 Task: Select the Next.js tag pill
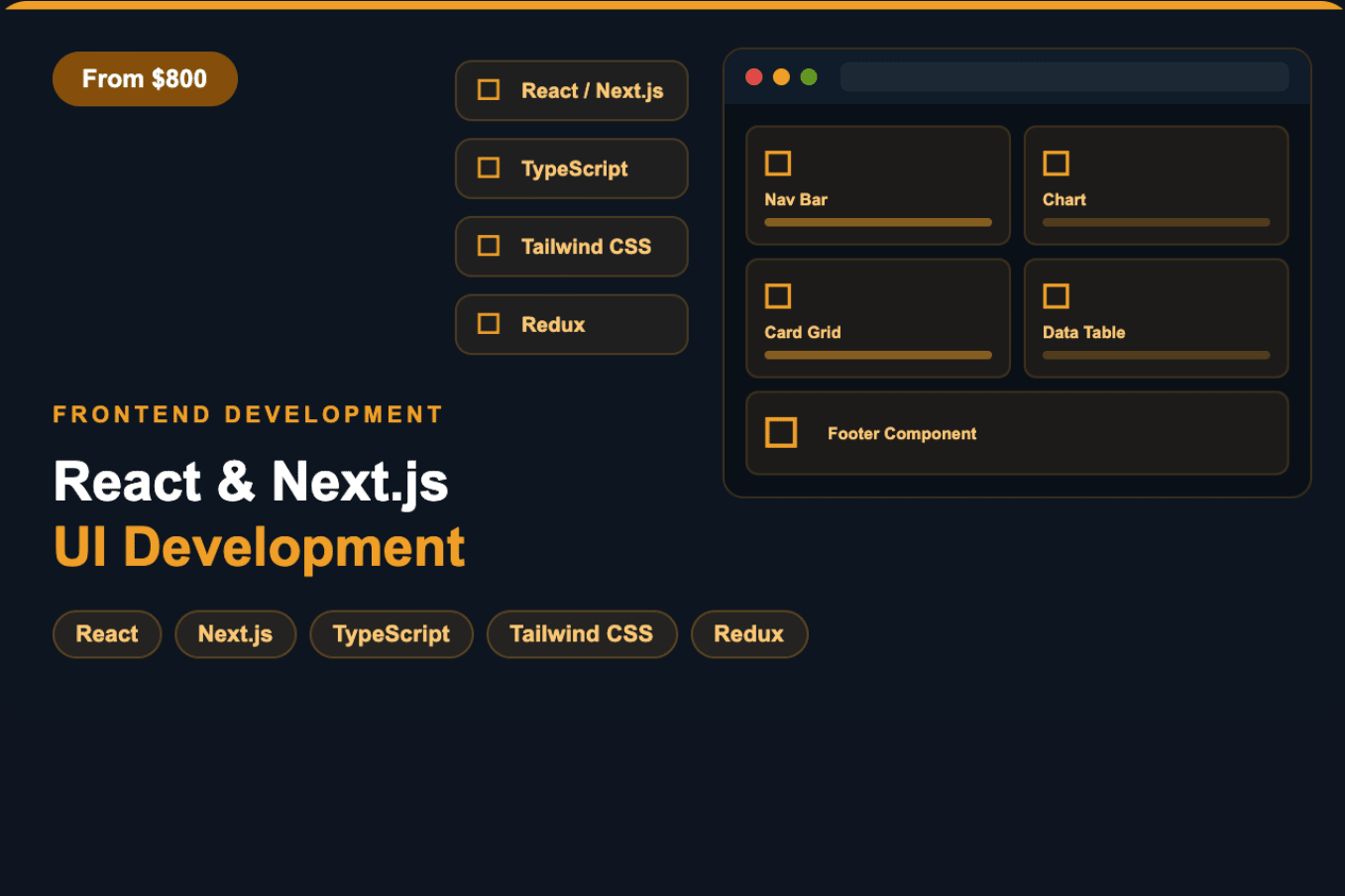coord(236,634)
